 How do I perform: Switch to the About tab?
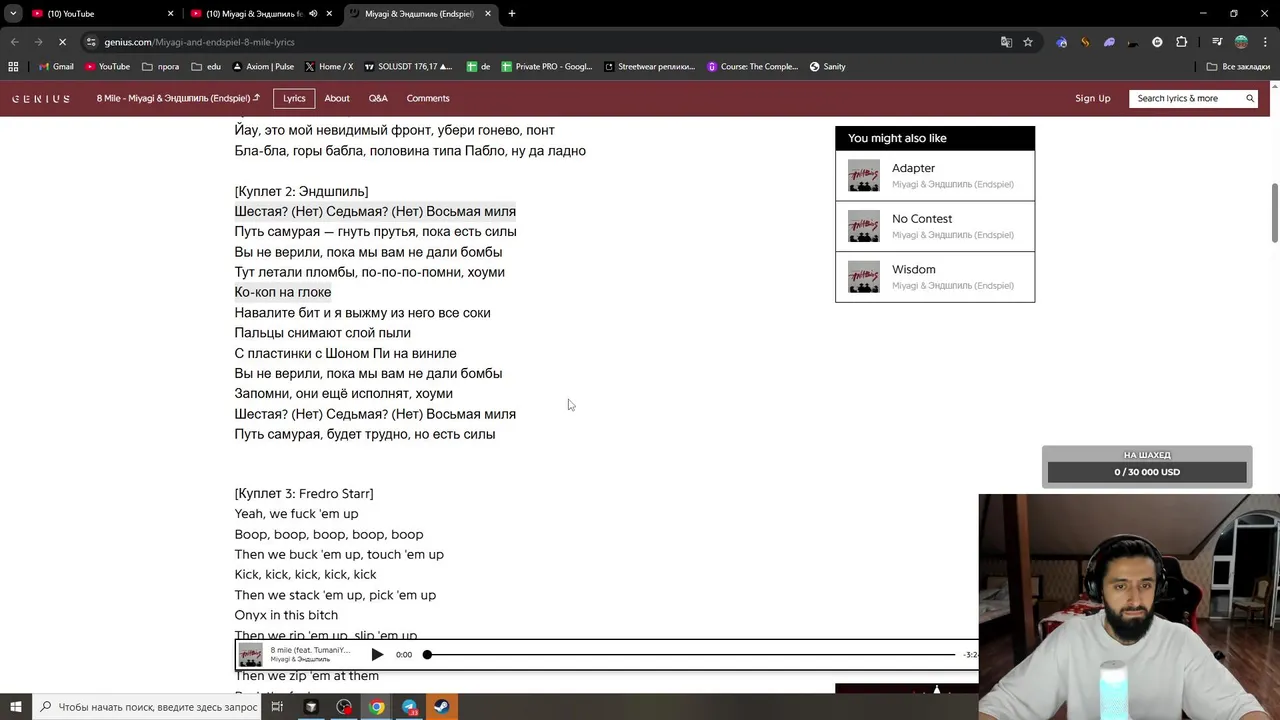point(337,98)
